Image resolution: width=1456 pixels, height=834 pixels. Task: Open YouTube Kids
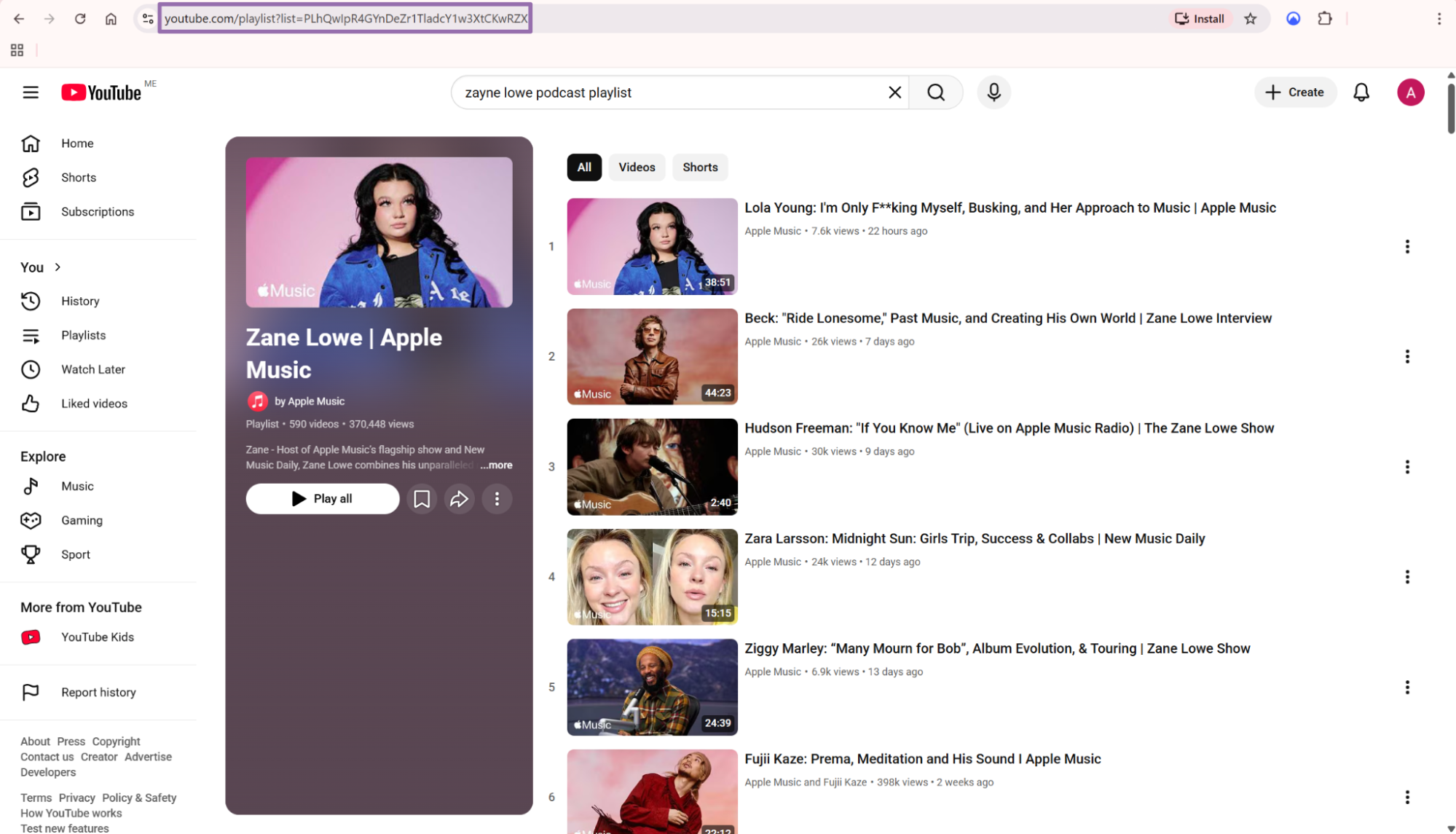[x=98, y=637]
